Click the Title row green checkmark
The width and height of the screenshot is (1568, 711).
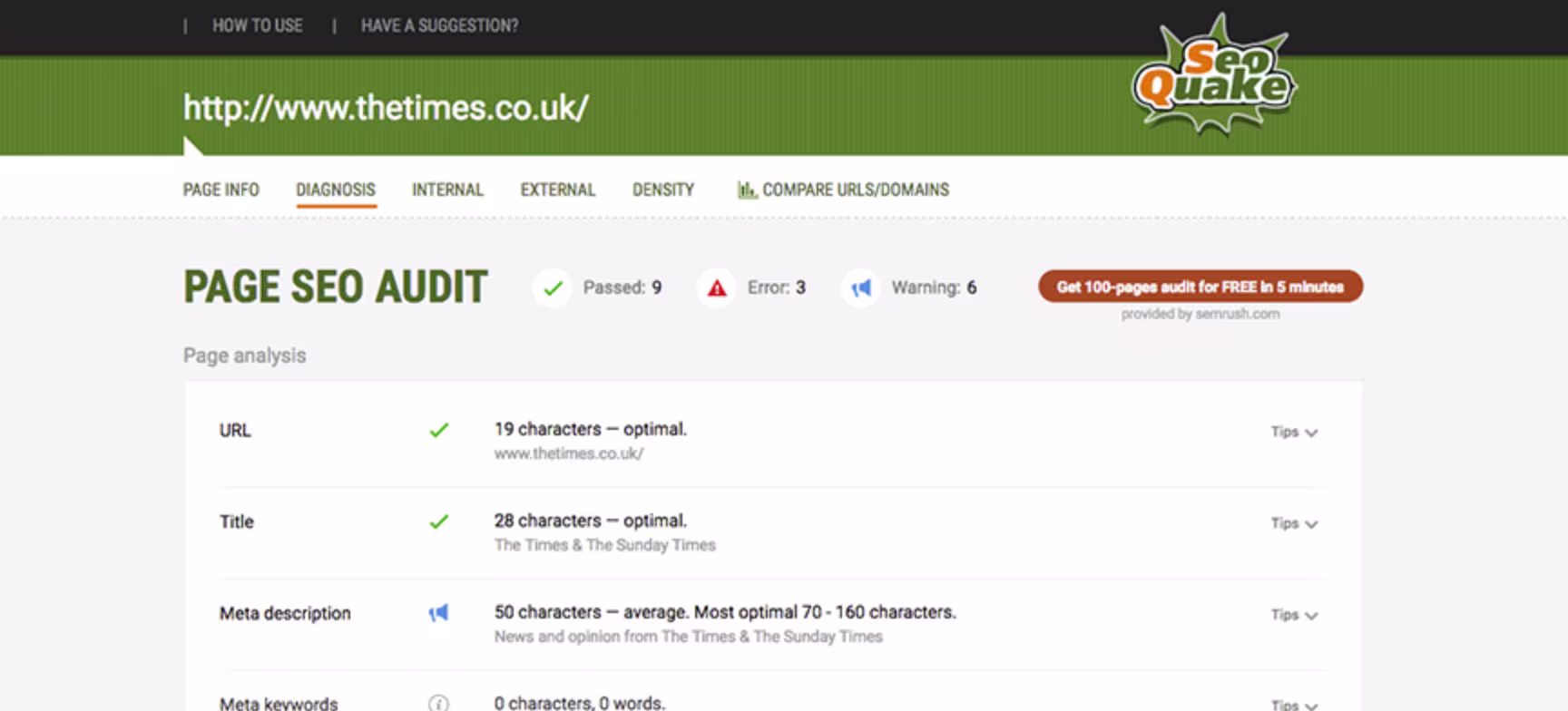click(439, 521)
